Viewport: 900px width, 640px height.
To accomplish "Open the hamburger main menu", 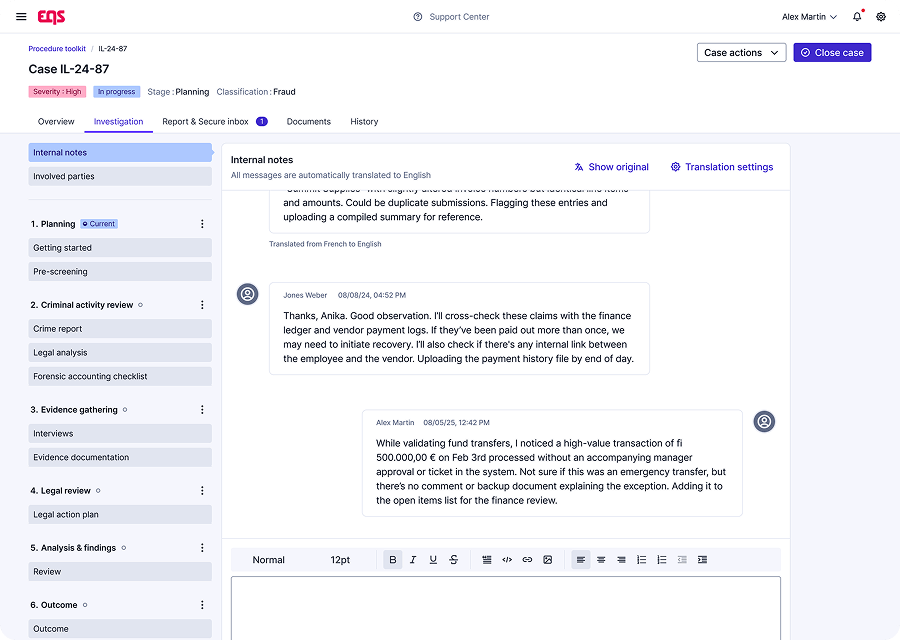I will click(x=21, y=17).
